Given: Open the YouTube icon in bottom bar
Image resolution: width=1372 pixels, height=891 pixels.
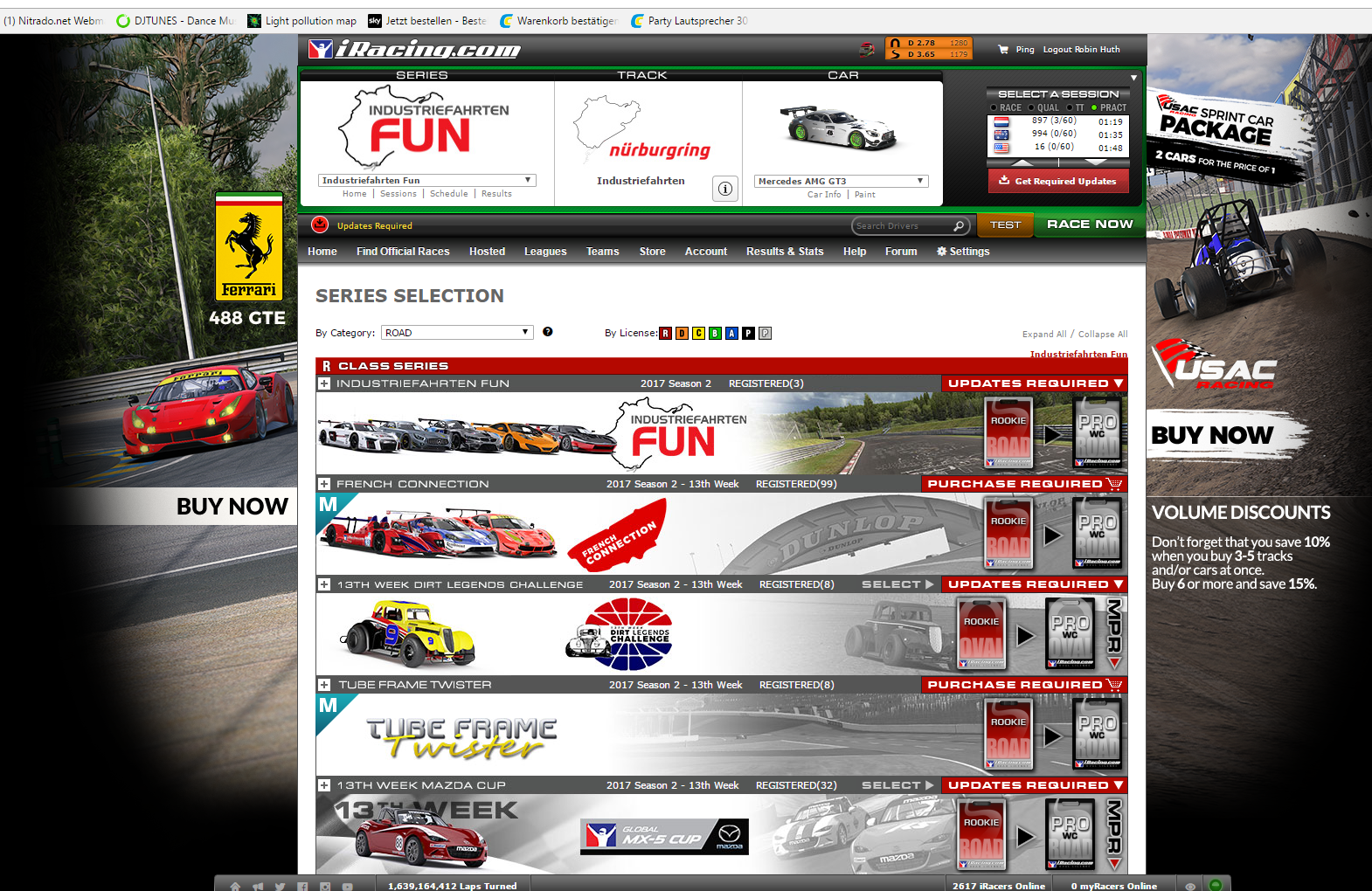Looking at the screenshot, I should 348,886.
